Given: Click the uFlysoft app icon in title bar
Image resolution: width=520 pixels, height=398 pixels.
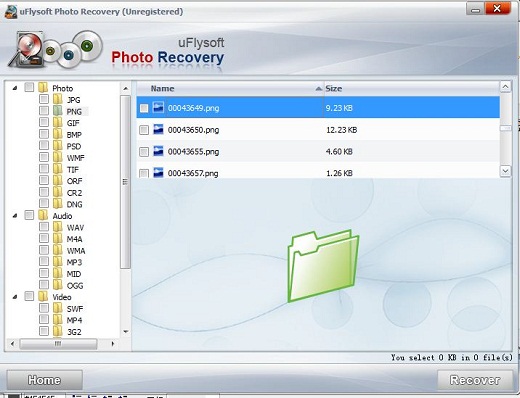Looking at the screenshot, I should 10,12.
